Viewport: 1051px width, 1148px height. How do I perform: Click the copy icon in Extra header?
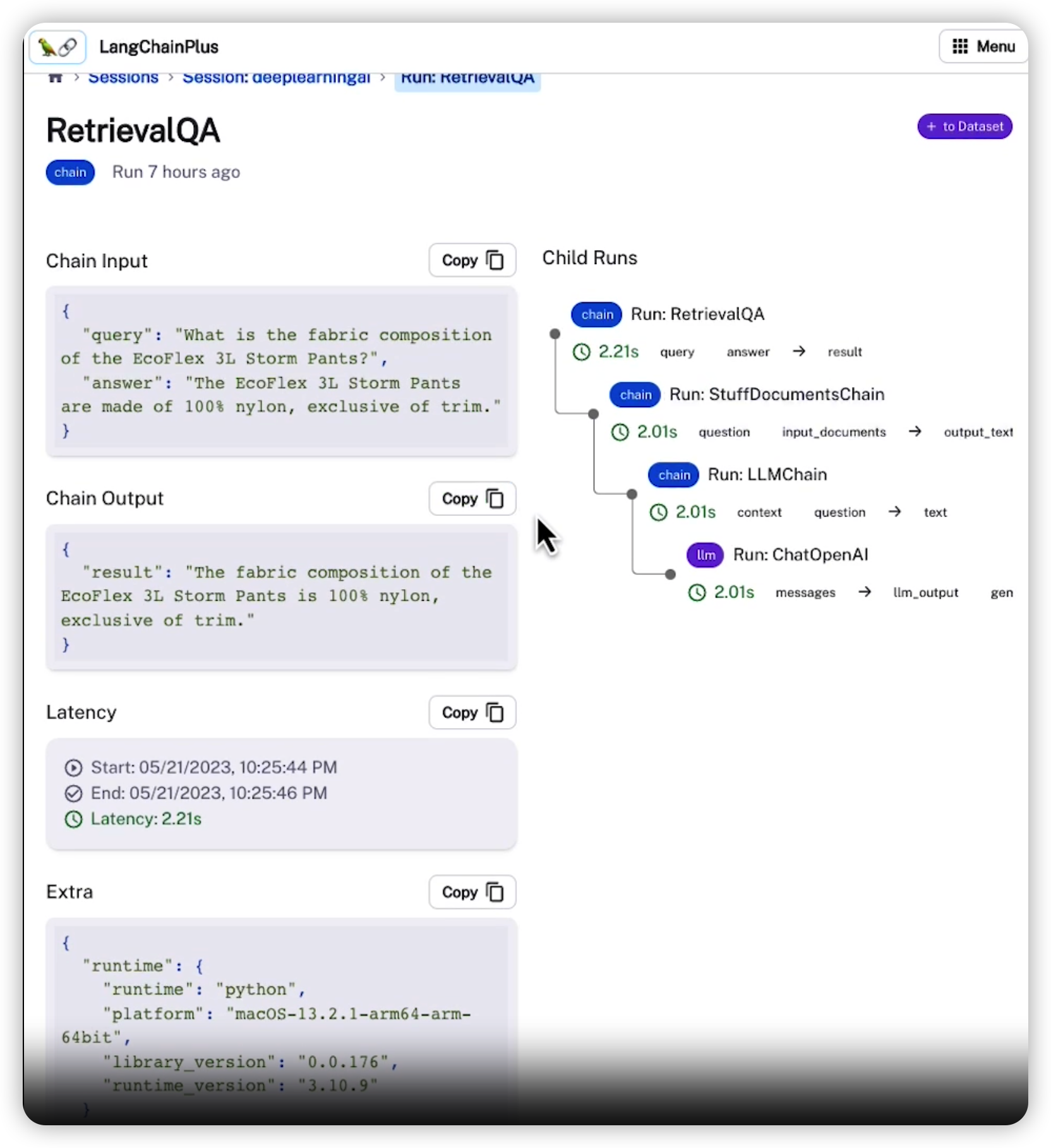coord(495,892)
